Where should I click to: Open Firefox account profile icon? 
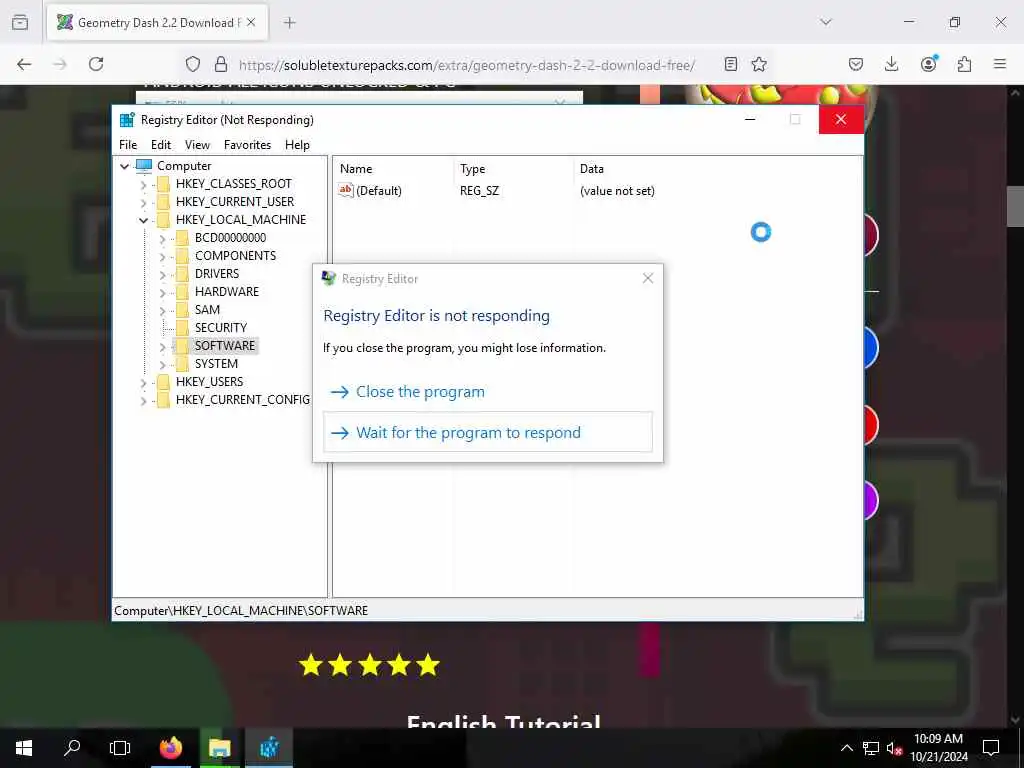pos(929,63)
